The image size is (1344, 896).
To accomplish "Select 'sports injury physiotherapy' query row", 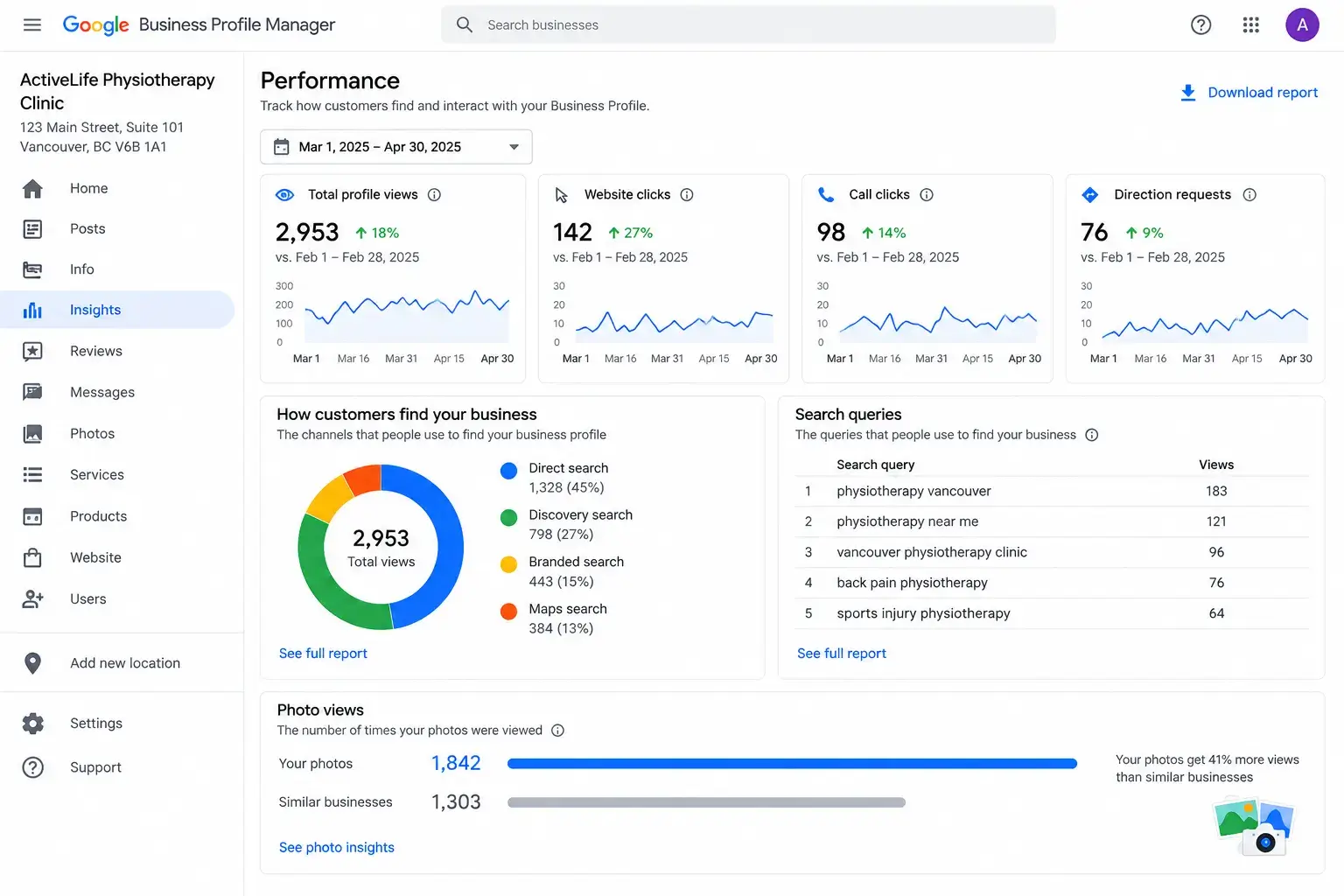I will 1052,613.
